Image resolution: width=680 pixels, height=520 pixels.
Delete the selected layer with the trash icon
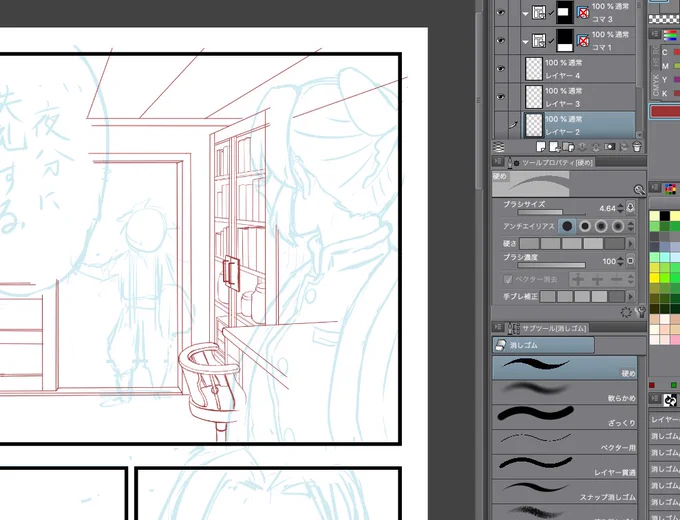(637, 147)
